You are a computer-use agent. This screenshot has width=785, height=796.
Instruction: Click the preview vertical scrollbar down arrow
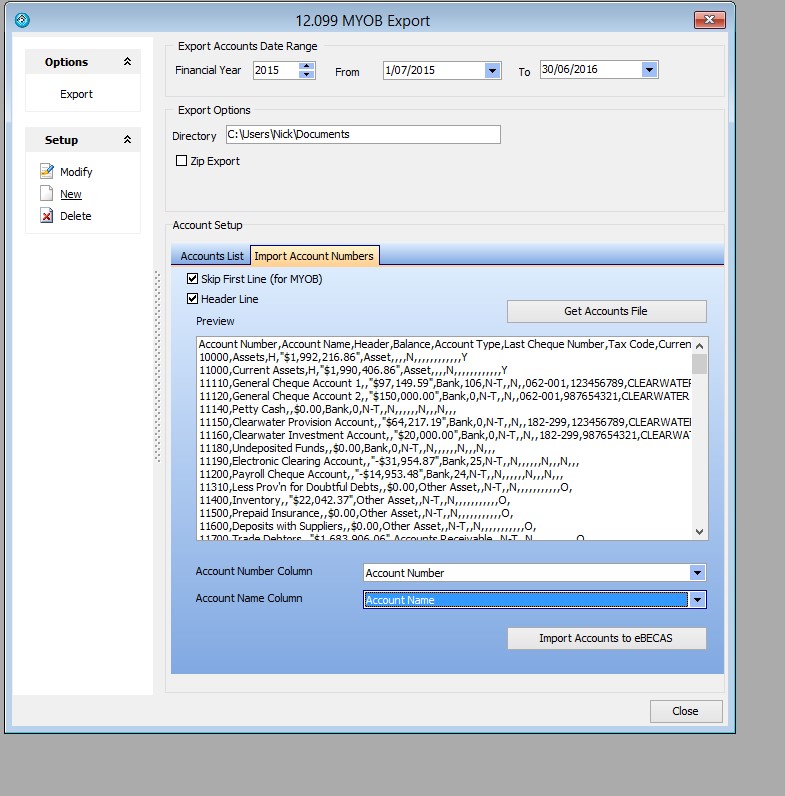699,532
